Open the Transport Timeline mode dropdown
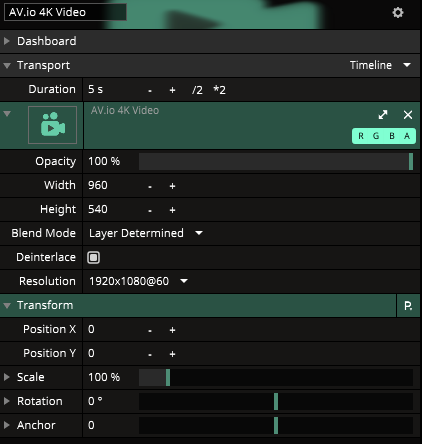422x444 pixels. click(x=380, y=65)
